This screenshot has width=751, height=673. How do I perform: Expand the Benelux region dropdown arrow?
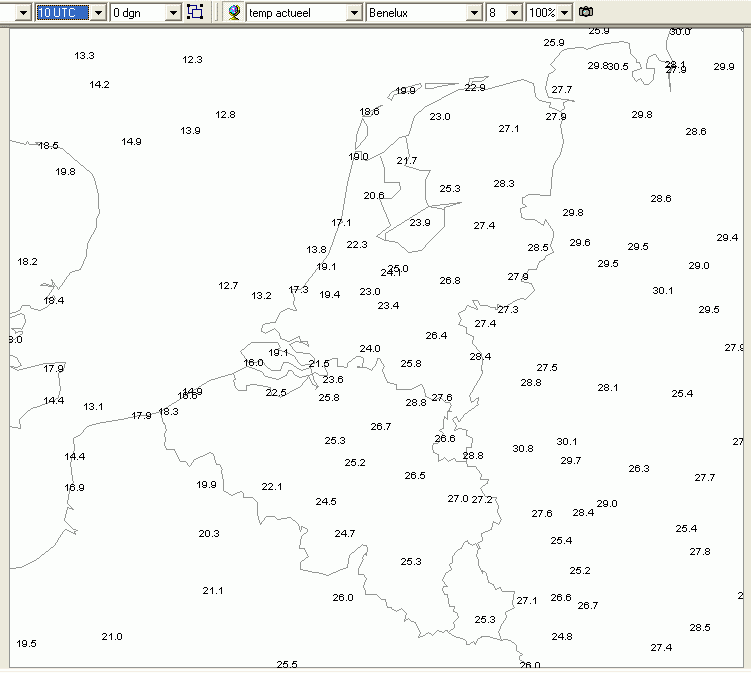pos(474,13)
